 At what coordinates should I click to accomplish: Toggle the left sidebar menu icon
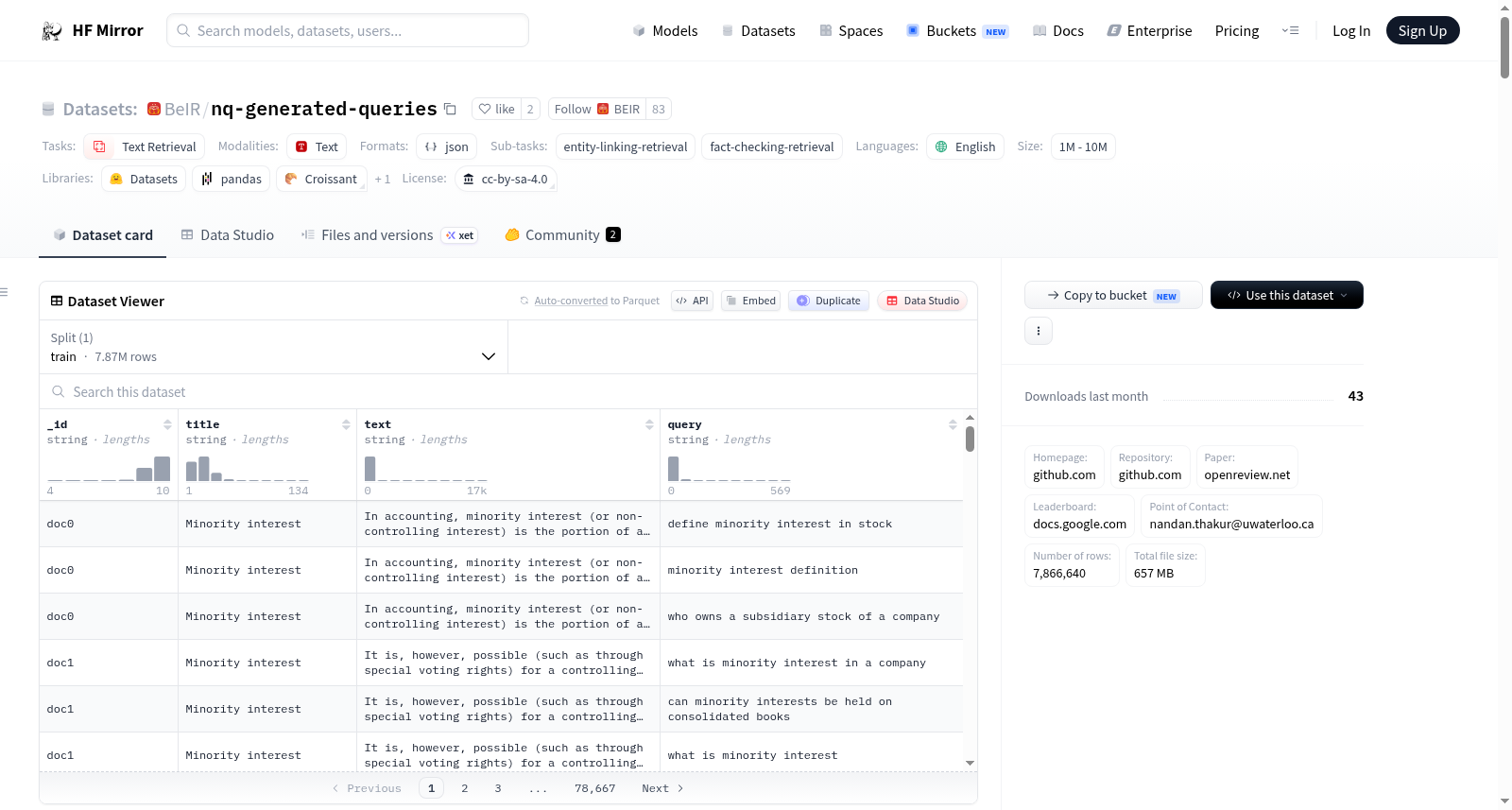pos(4,292)
